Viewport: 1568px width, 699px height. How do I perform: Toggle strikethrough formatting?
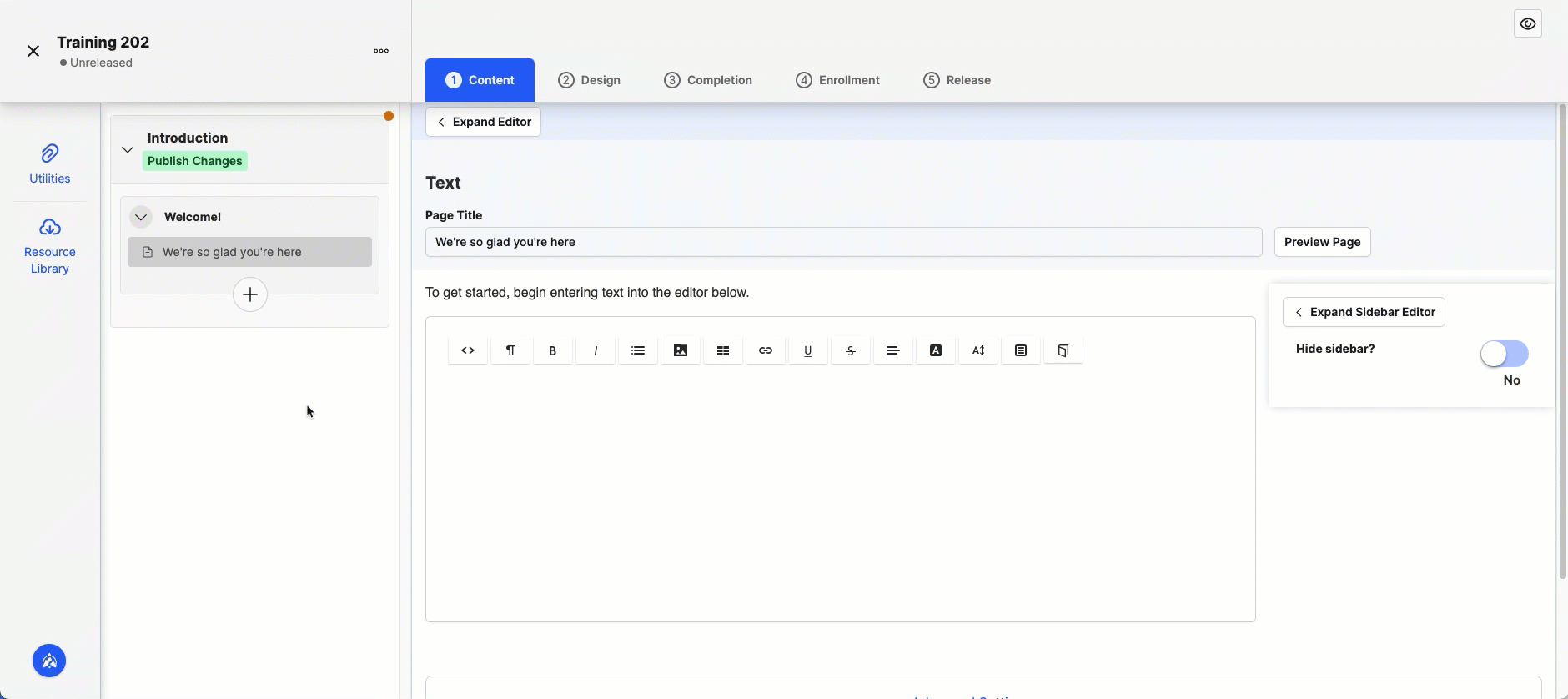click(x=851, y=350)
